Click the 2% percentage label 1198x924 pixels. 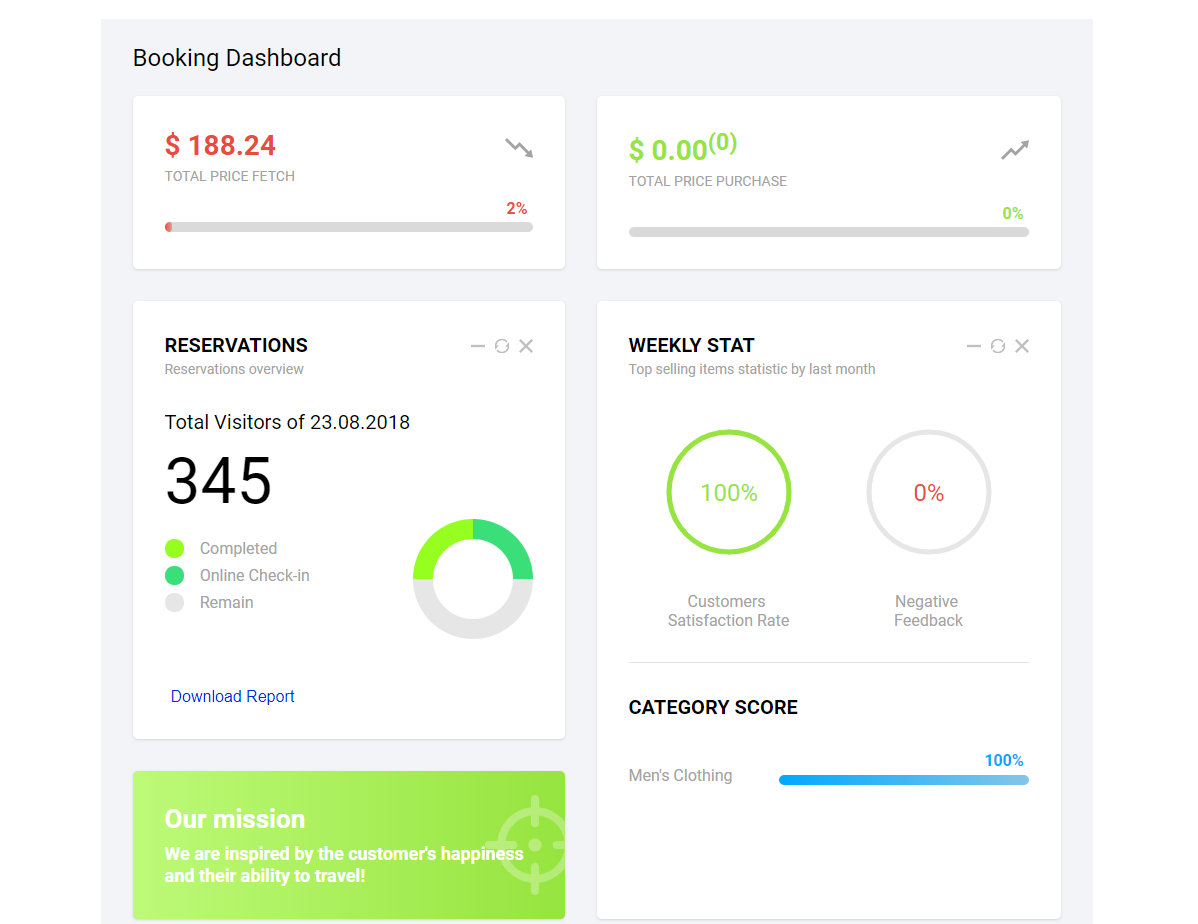tap(516, 208)
